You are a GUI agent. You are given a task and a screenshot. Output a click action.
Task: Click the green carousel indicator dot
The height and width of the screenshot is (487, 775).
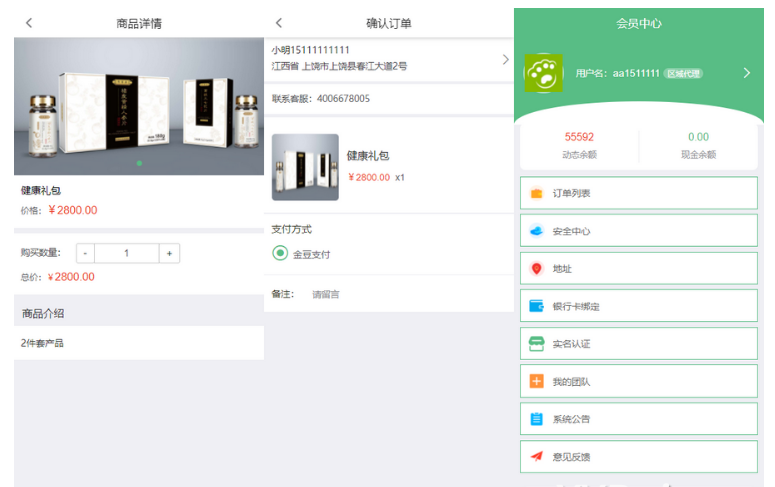(x=139, y=163)
